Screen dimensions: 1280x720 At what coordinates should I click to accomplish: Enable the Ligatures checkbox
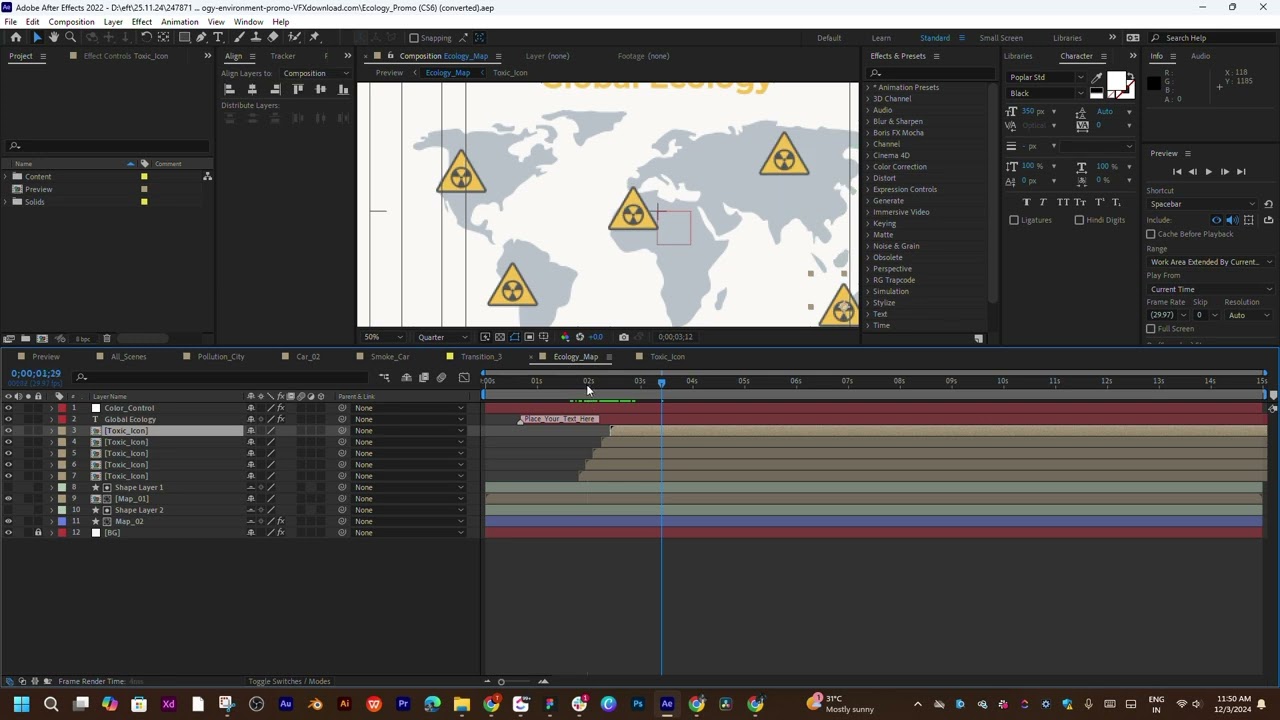coord(1014,220)
